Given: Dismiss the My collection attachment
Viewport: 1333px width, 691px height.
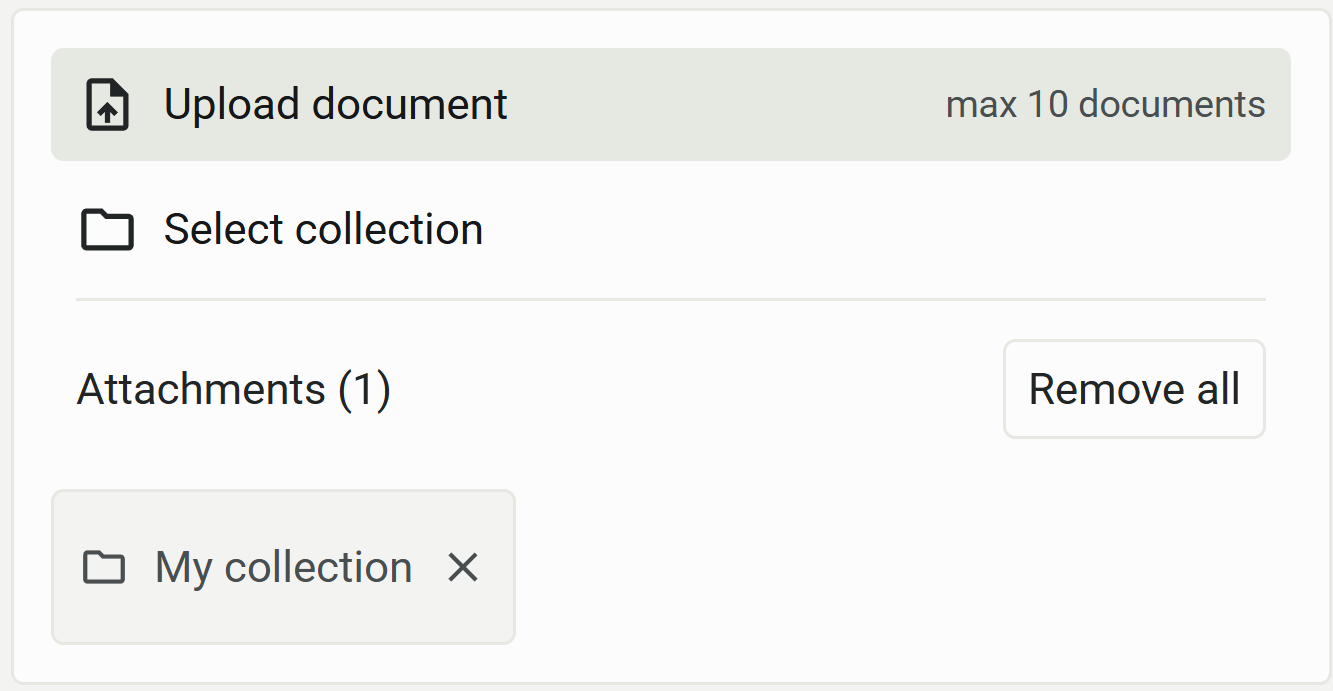Looking at the screenshot, I should point(463,567).
